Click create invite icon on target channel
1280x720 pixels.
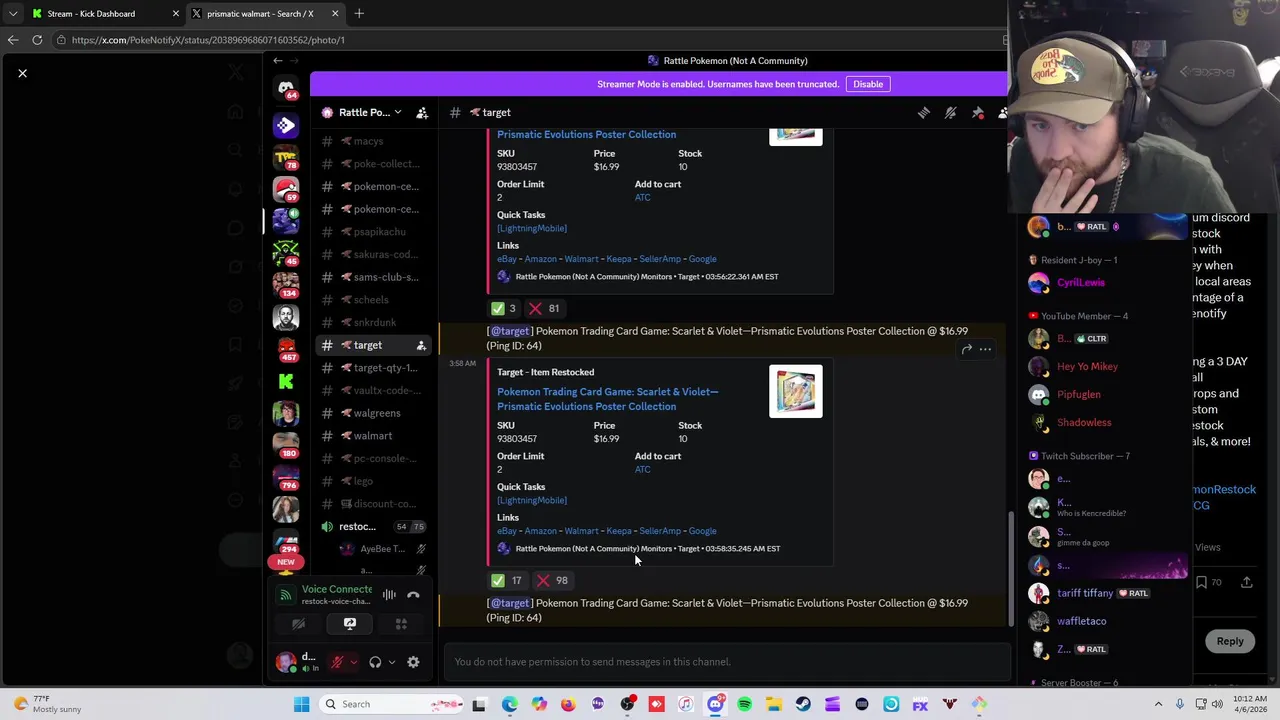(x=421, y=345)
